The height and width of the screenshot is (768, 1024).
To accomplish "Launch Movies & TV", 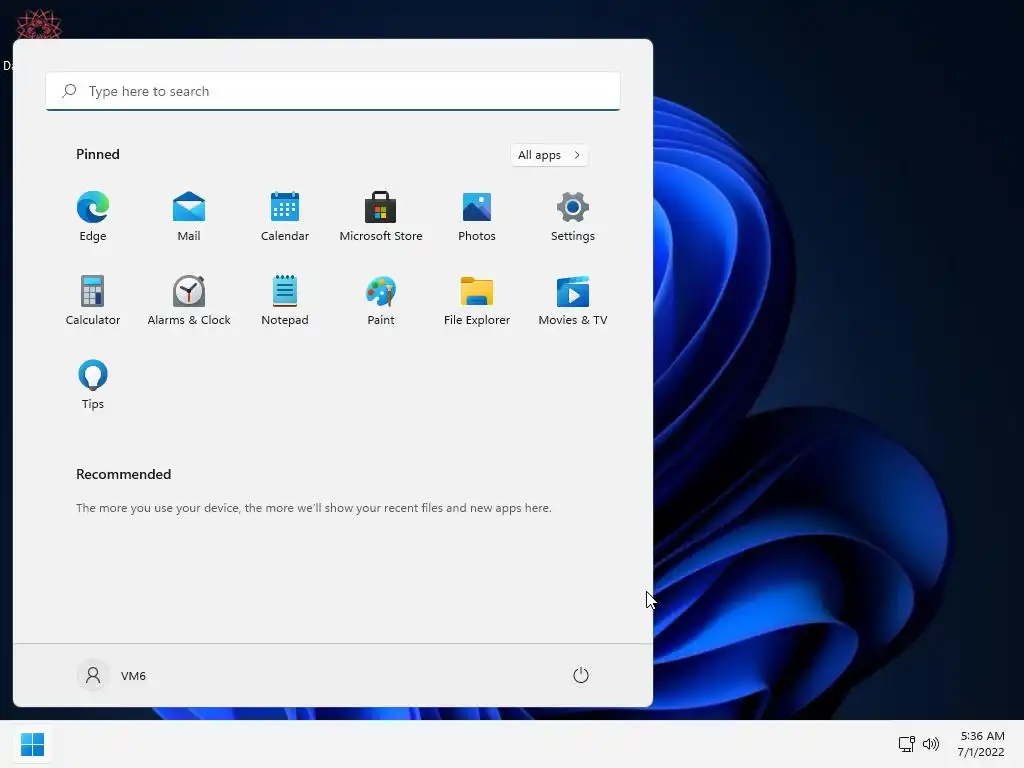I will click(x=573, y=301).
